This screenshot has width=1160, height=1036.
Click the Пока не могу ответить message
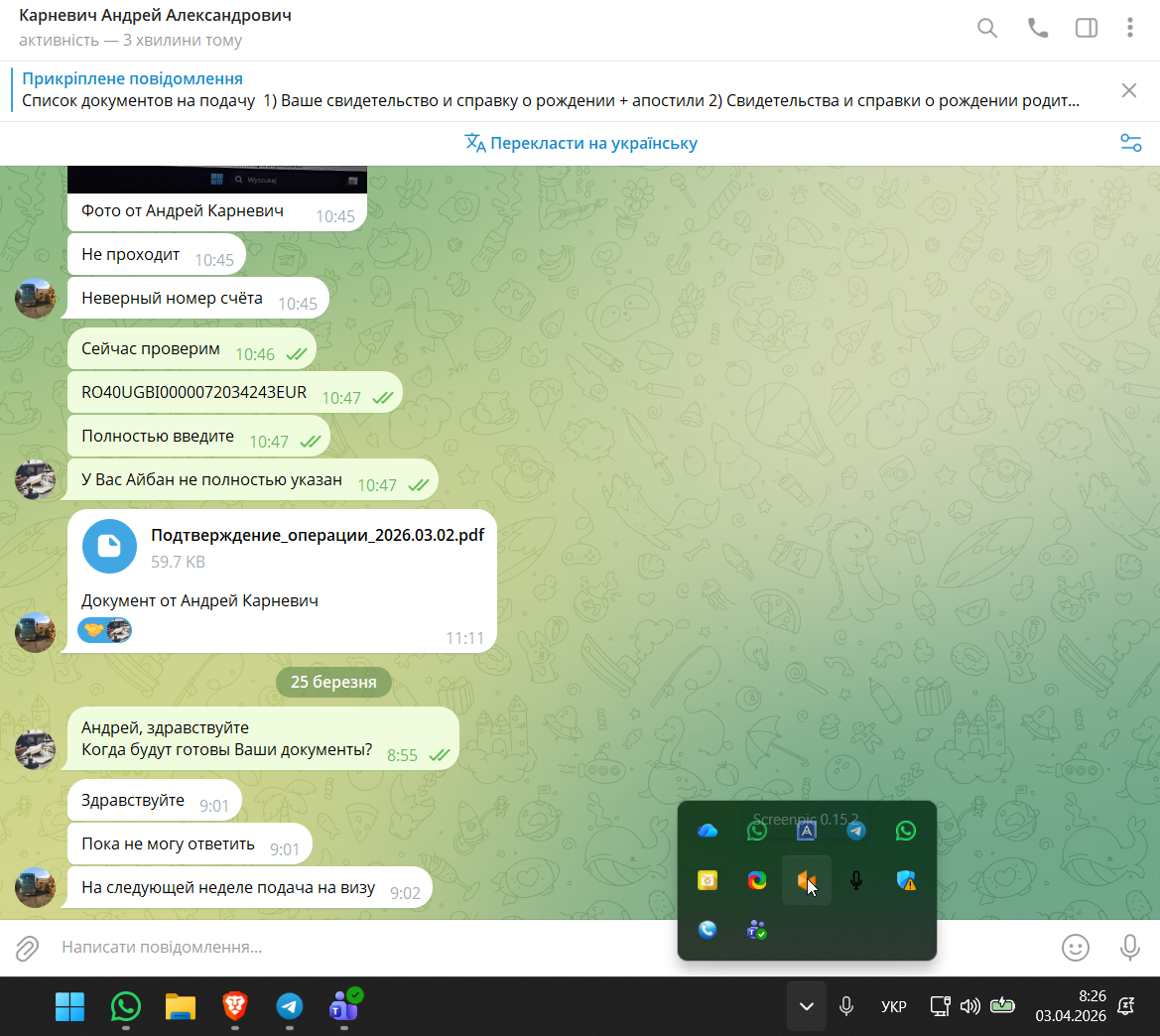(190, 844)
